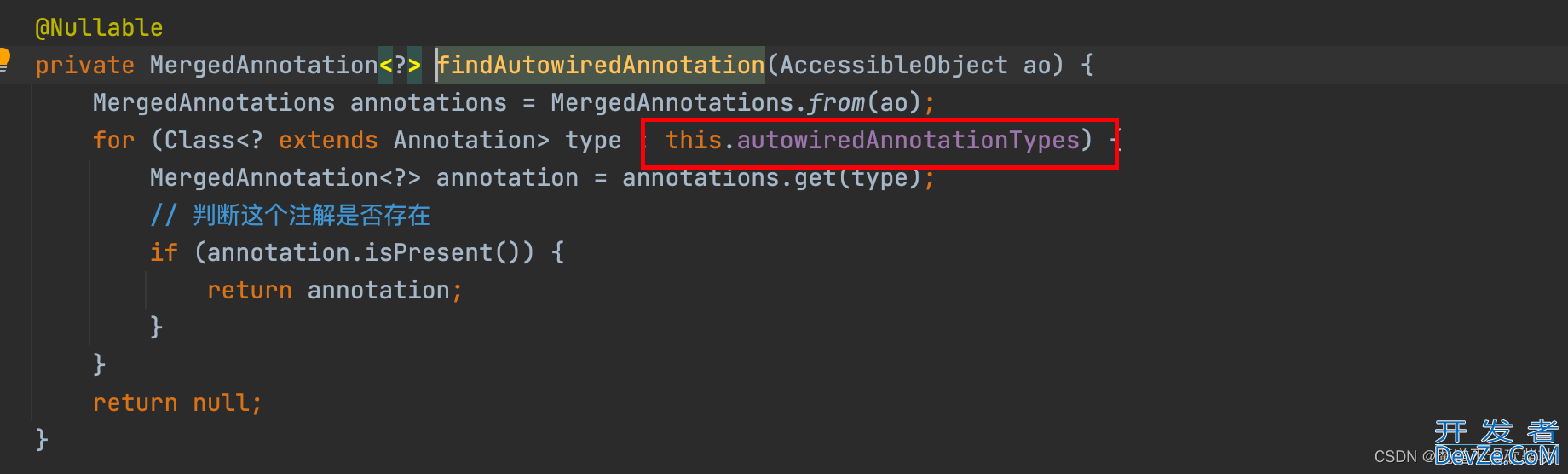This screenshot has height=474, width=1568.
Task: Click the @Nullable annotation
Action: (99, 28)
